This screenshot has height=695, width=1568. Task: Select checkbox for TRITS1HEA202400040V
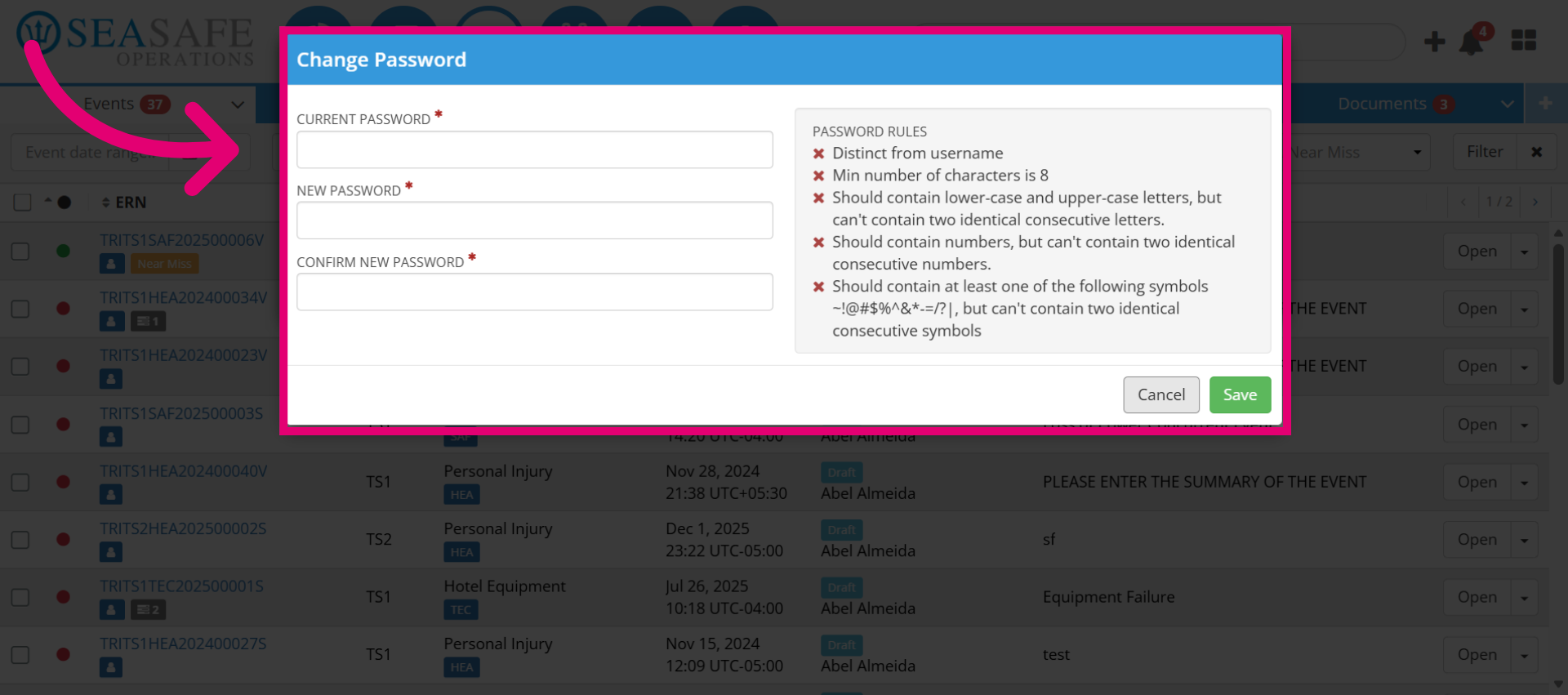point(20,482)
